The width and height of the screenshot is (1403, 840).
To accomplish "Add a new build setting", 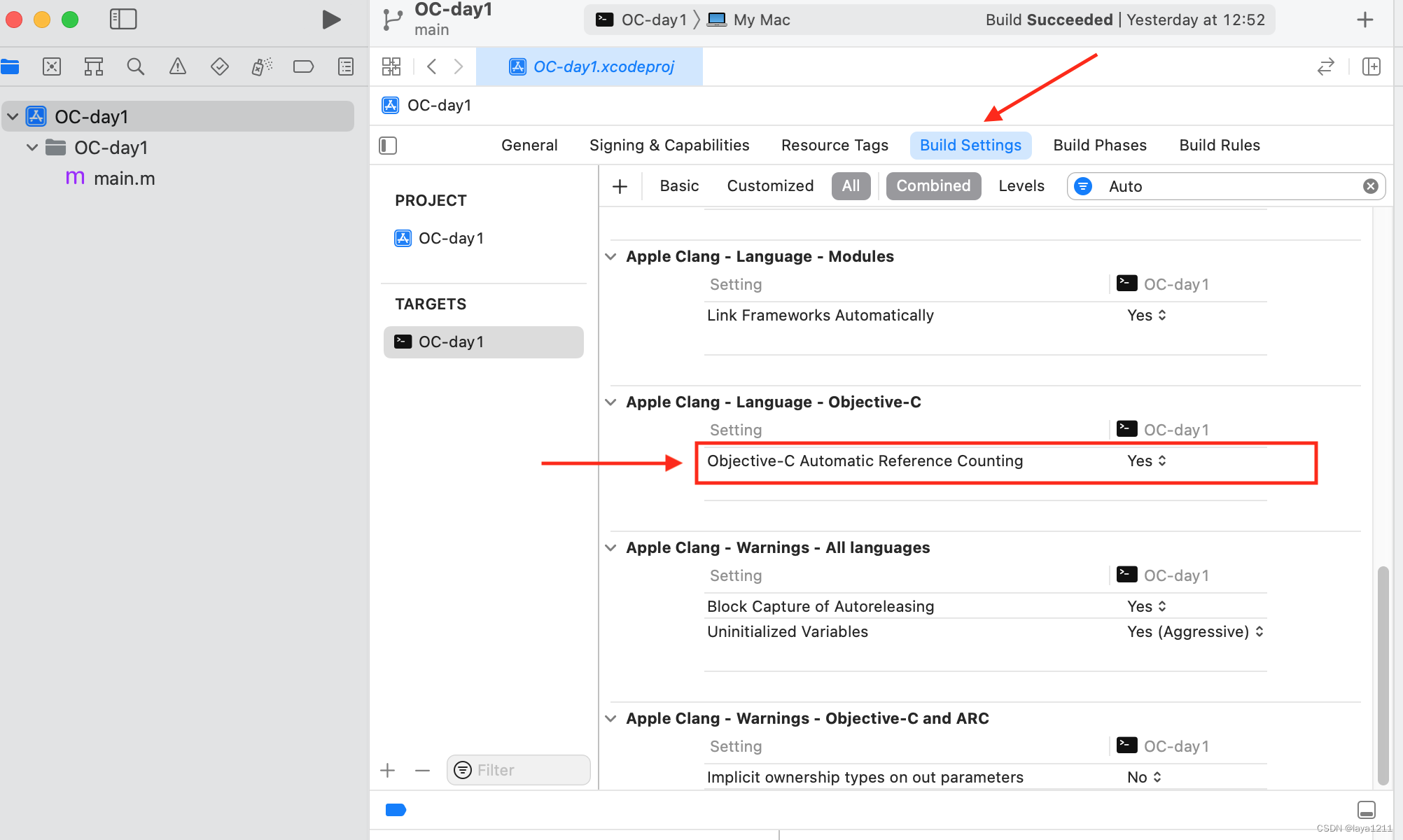I will (x=620, y=186).
